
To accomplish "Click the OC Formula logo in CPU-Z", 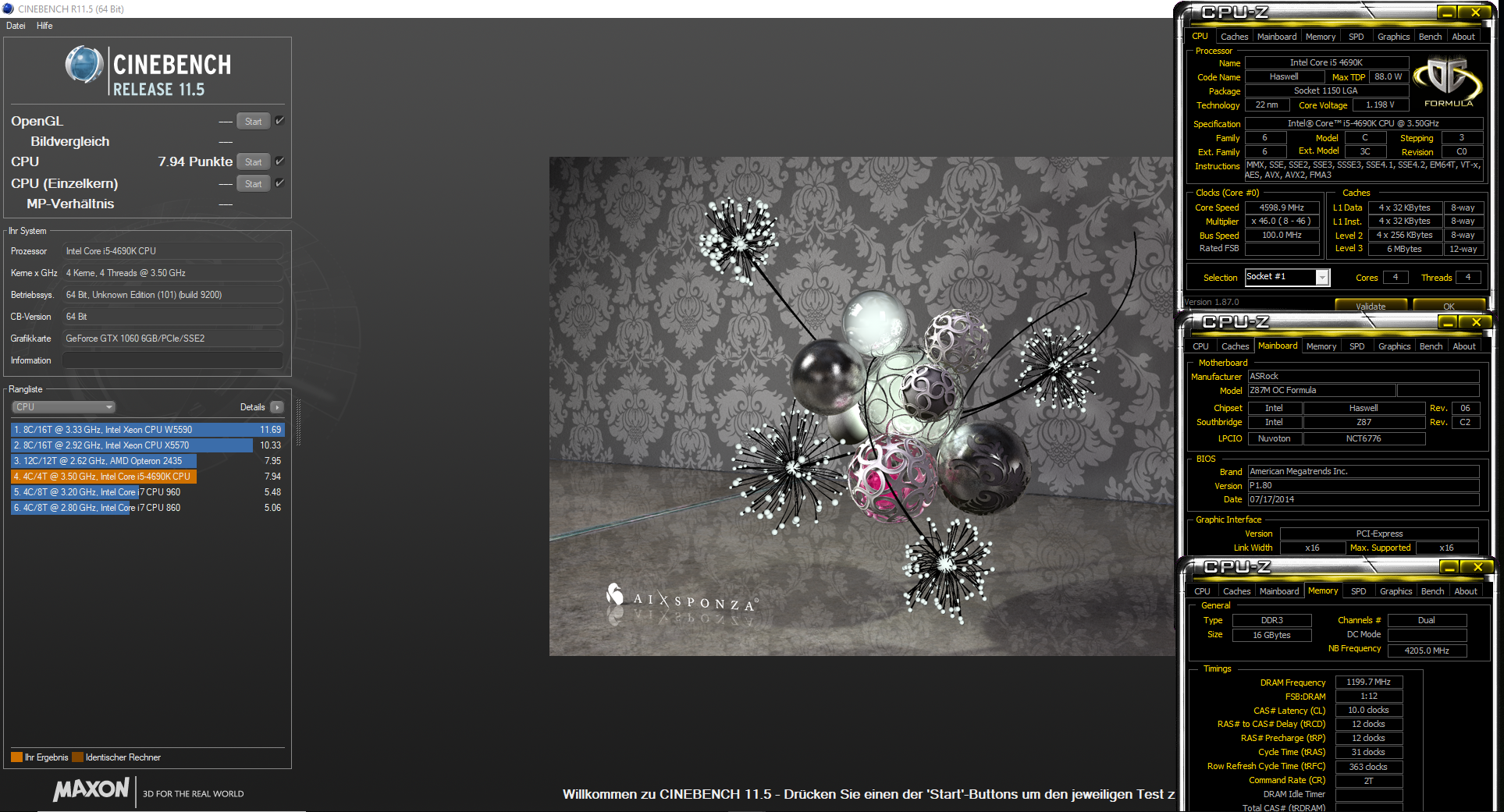I will [x=1448, y=82].
